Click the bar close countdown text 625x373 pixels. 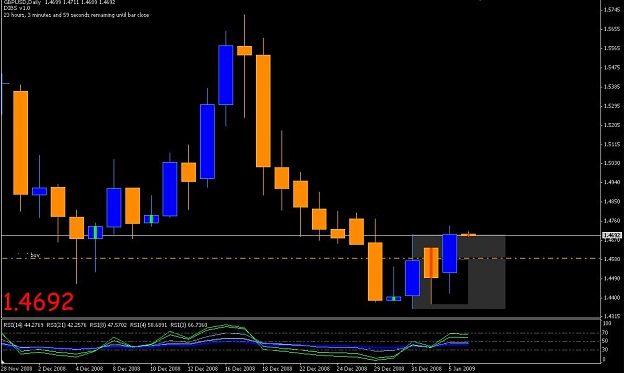76,15
